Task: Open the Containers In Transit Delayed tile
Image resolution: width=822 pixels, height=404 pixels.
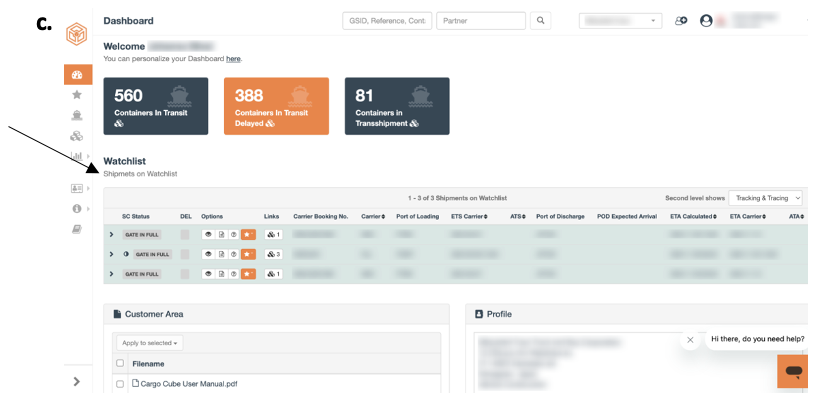Action: click(276, 106)
